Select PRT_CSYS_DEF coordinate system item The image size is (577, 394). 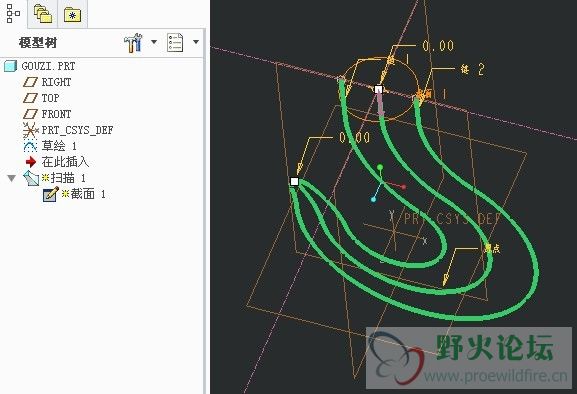point(77,130)
